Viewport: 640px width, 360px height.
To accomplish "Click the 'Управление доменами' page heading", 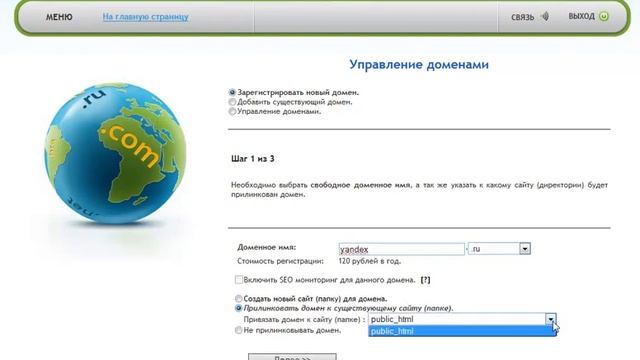I will pos(419,64).
